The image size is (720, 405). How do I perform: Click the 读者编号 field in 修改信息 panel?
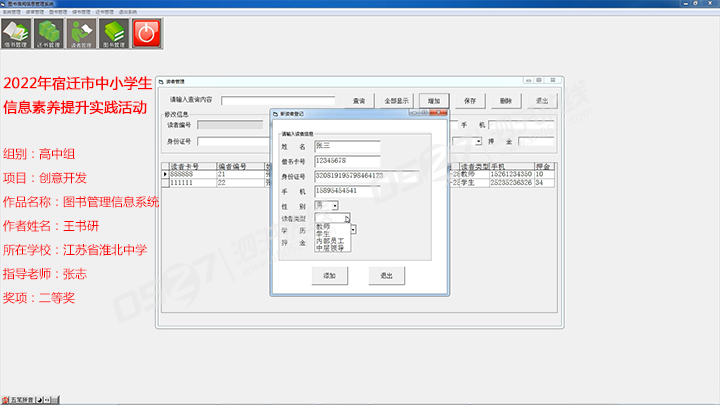pyautogui.click(x=230, y=125)
